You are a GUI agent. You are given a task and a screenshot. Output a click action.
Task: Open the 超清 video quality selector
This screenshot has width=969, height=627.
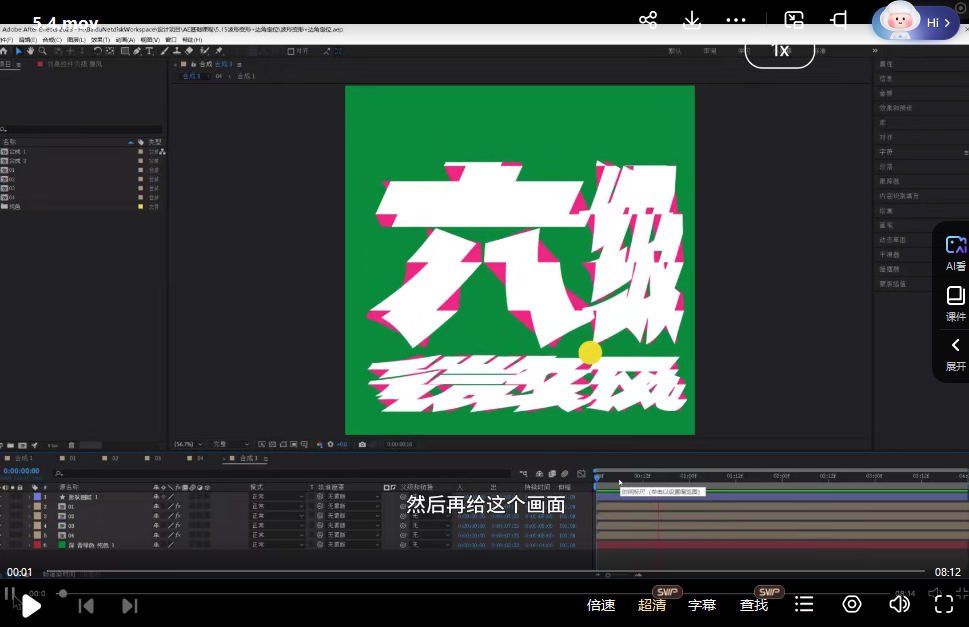click(x=652, y=605)
